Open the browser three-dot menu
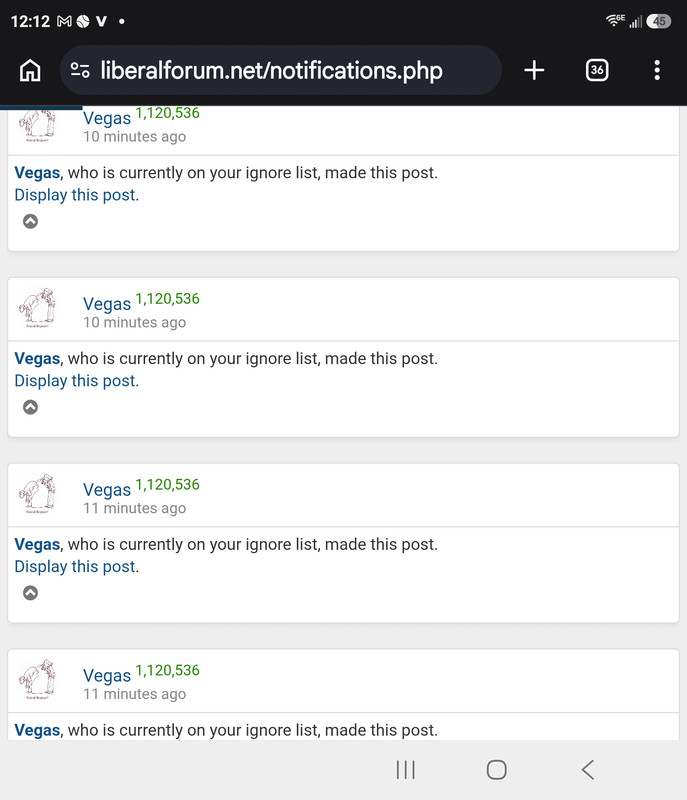 pyautogui.click(x=657, y=70)
